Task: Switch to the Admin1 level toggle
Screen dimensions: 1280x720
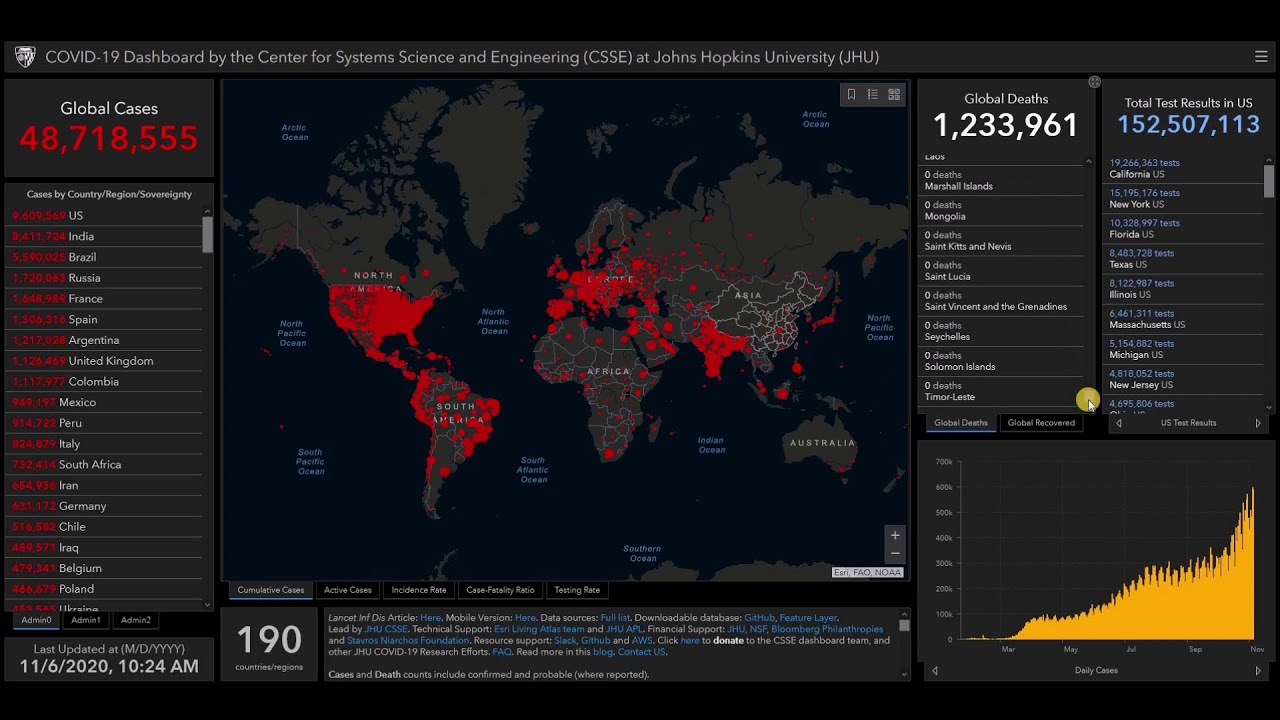Action: (85, 620)
